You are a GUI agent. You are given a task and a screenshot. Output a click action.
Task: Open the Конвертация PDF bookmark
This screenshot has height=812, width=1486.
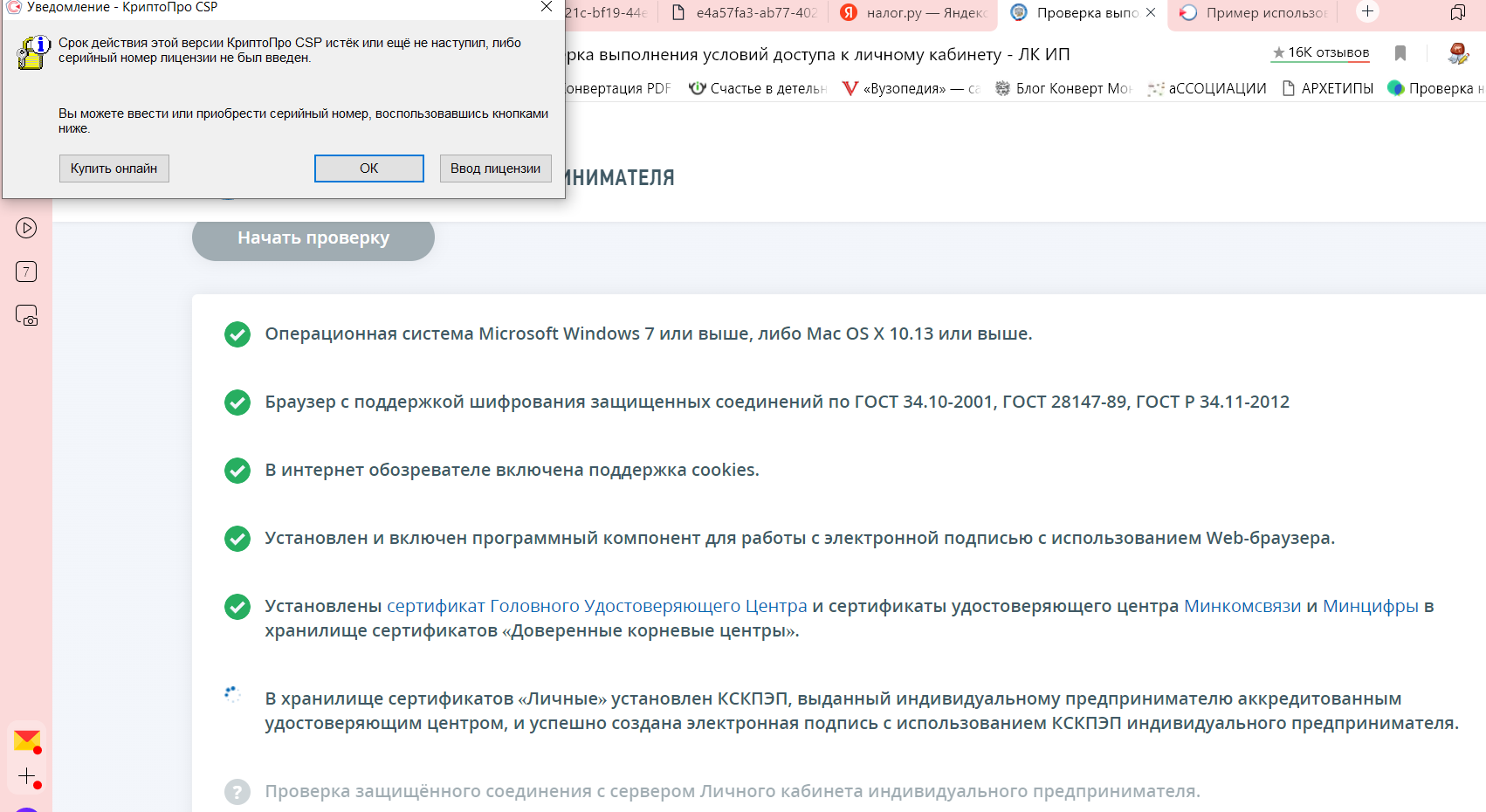(618, 88)
